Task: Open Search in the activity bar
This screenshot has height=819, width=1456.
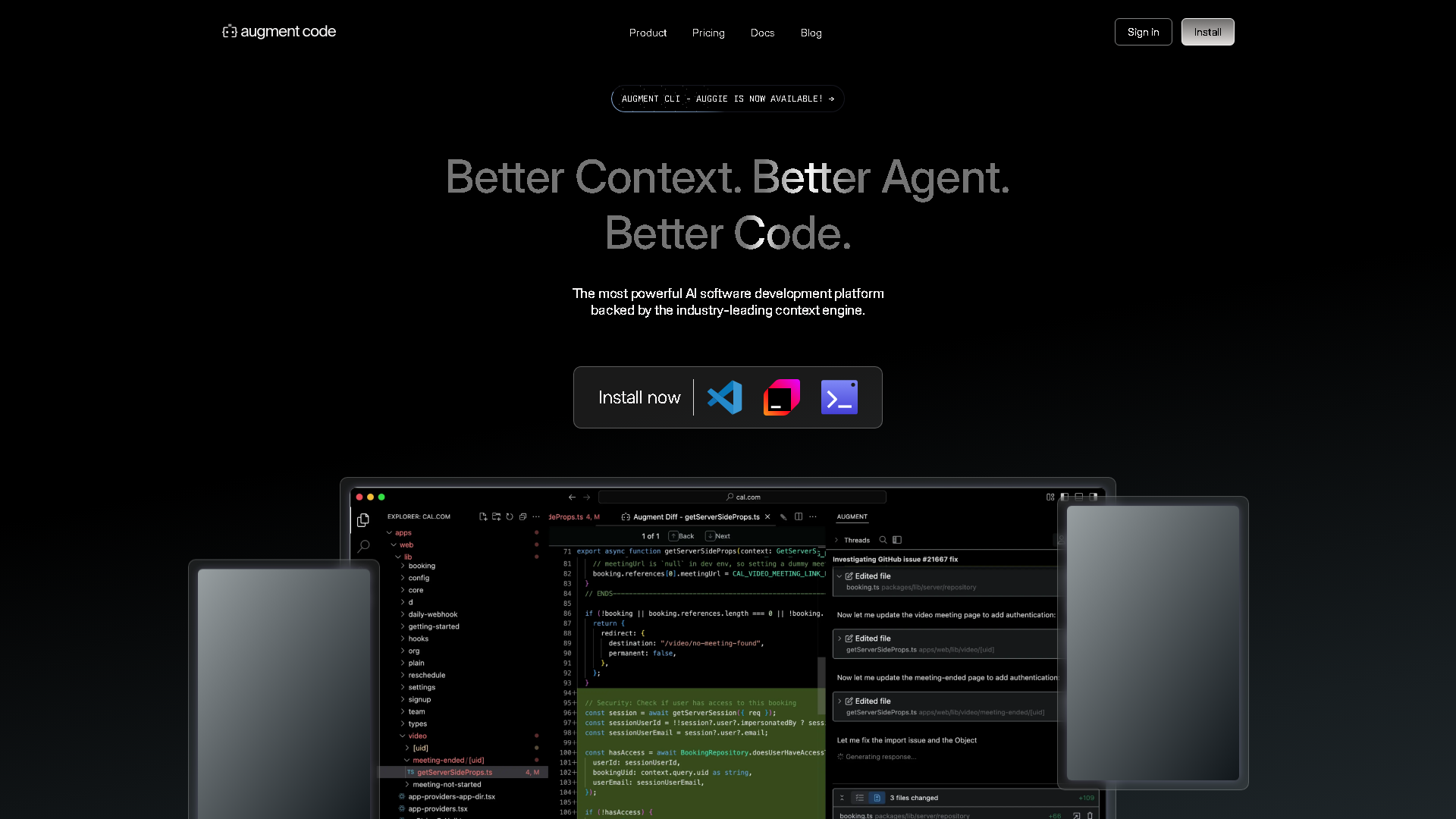Action: point(363,546)
